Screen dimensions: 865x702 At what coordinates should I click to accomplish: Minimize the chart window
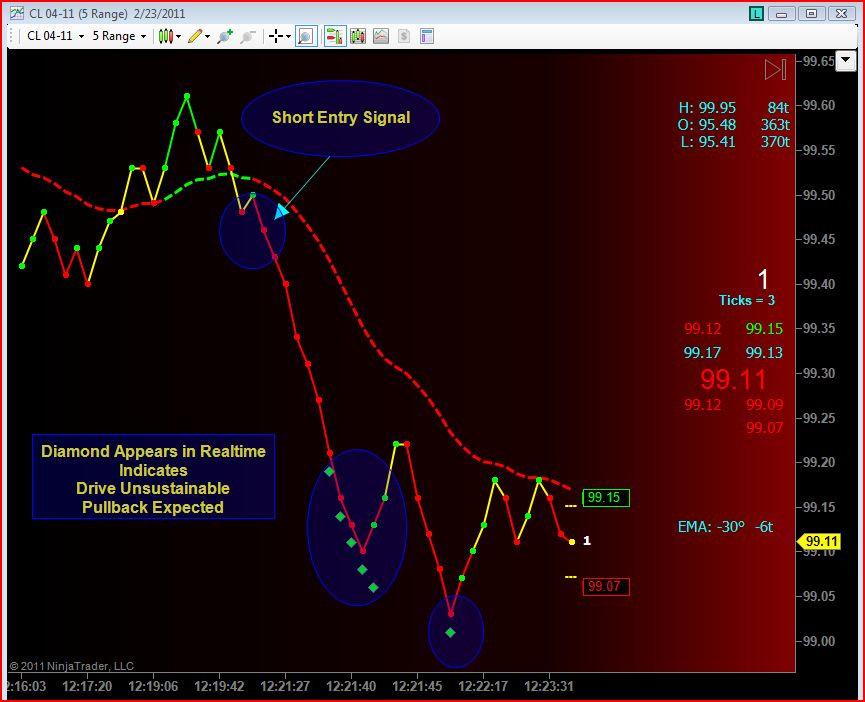click(781, 13)
